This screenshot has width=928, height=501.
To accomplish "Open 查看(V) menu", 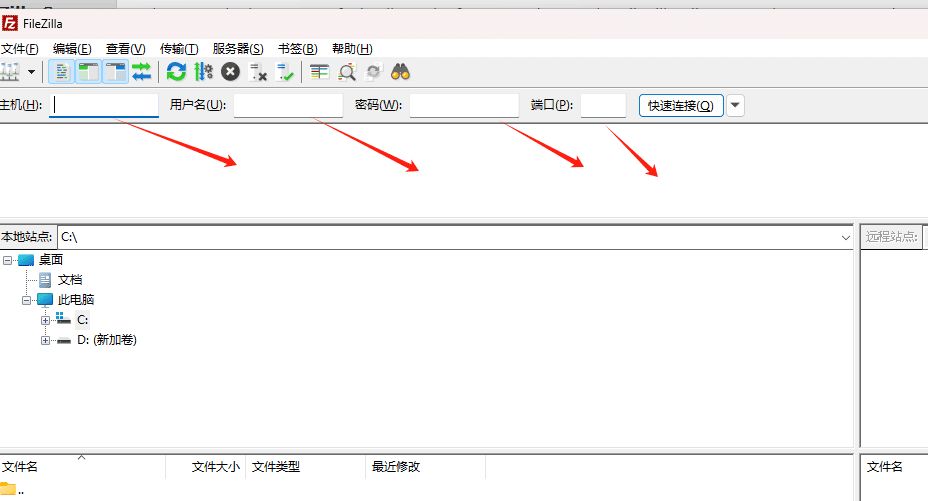I will (x=125, y=49).
